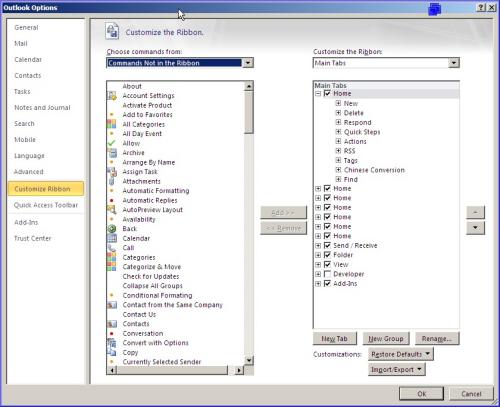Screen dimensions: 500x407
Task: Click the Attachments paperclip icon
Action: click(112, 181)
